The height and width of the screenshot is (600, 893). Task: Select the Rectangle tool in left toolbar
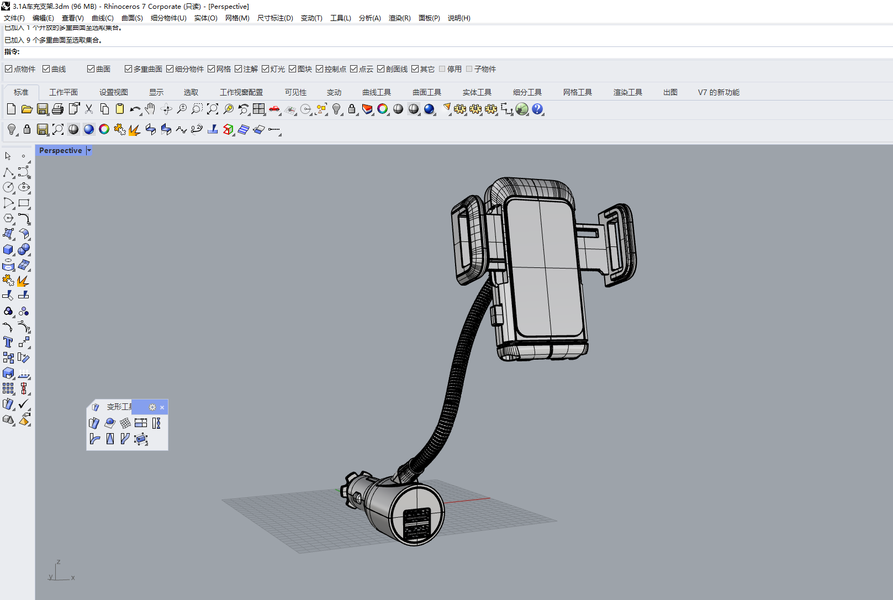point(24,203)
